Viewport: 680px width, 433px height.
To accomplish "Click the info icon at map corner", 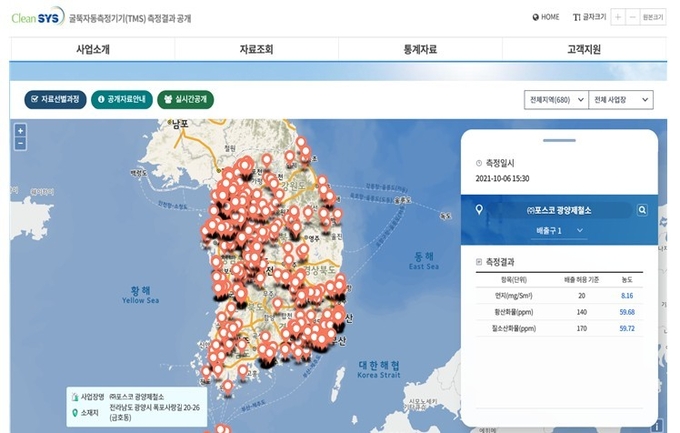I will [655, 423].
